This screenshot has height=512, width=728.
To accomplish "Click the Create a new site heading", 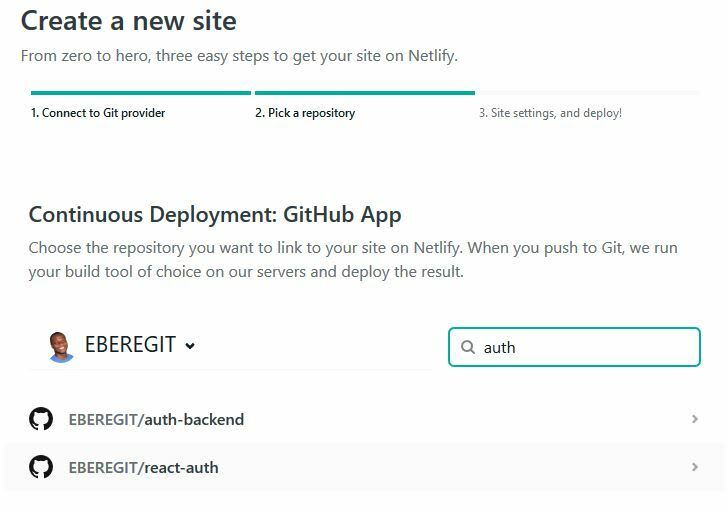I will point(129,21).
